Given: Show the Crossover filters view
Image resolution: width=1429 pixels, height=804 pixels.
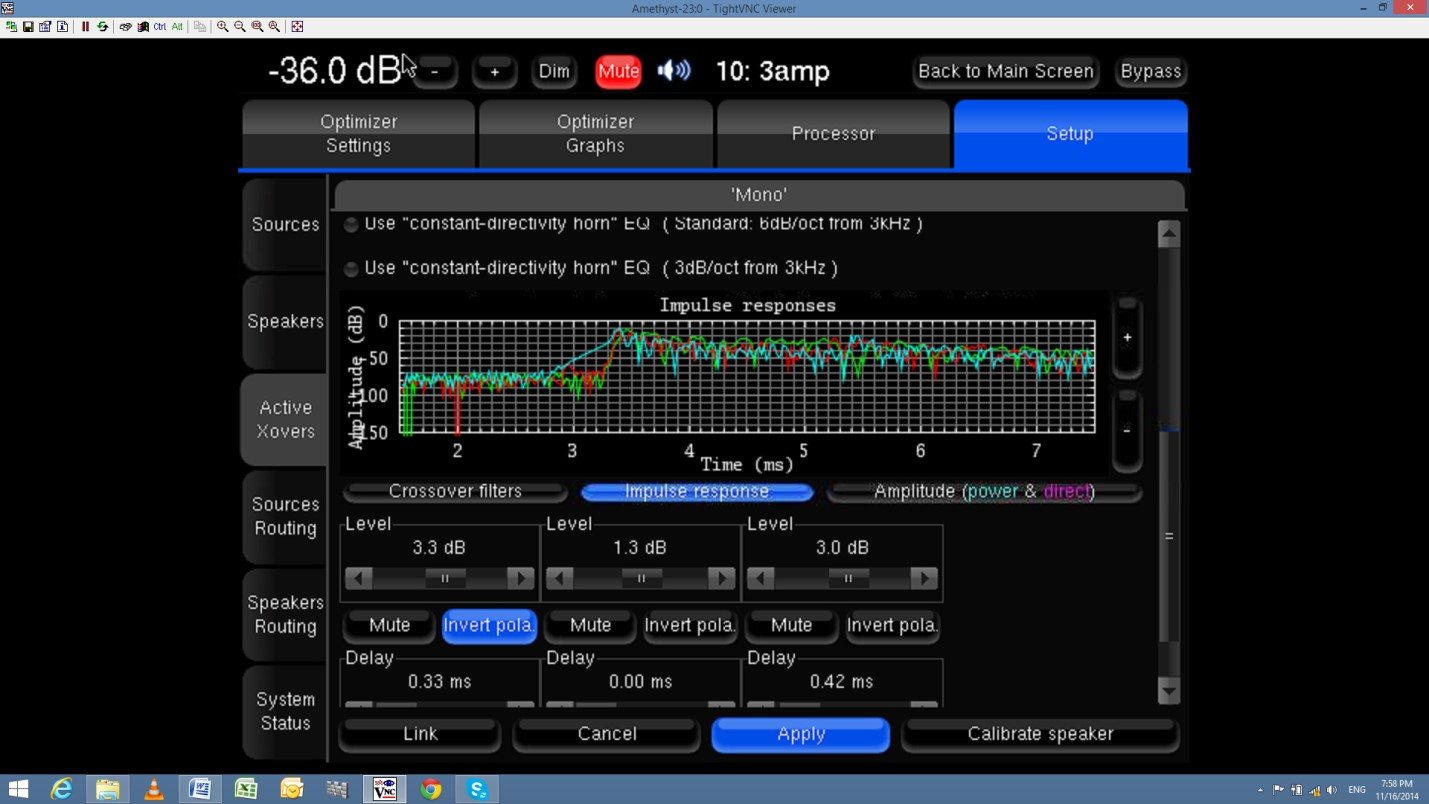Looking at the screenshot, I should [455, 492].
